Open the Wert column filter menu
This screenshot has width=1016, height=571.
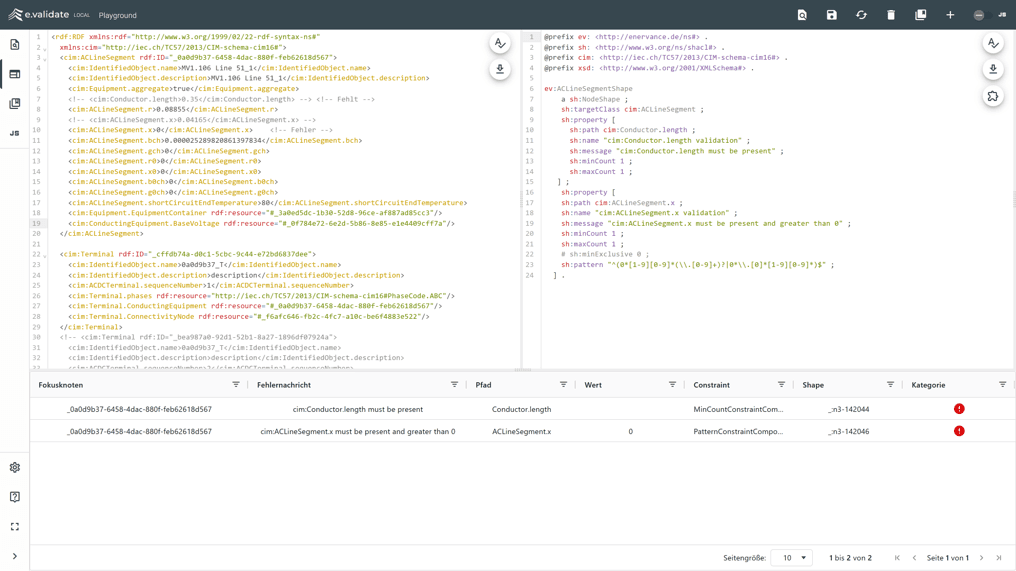[672, 384]
